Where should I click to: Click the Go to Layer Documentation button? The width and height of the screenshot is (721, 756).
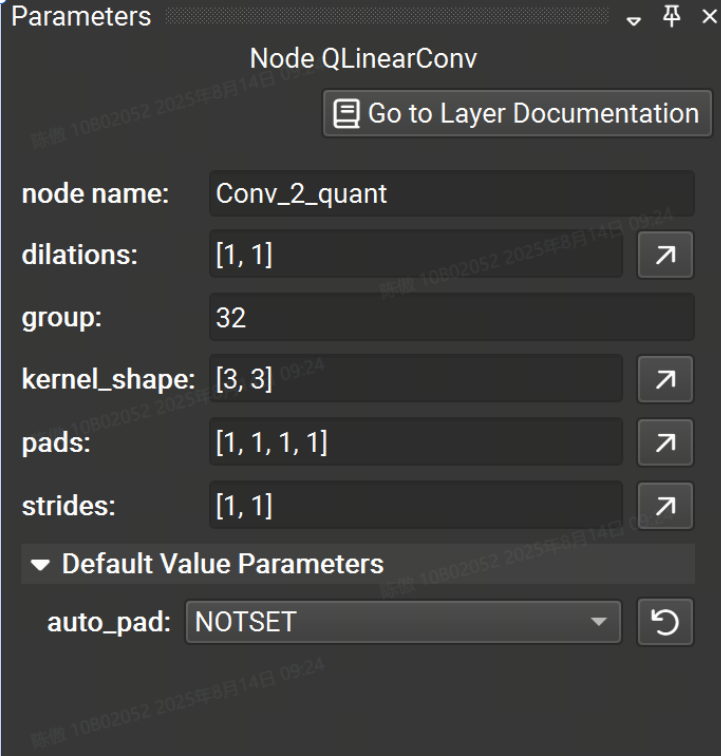[x=516, y=114]
